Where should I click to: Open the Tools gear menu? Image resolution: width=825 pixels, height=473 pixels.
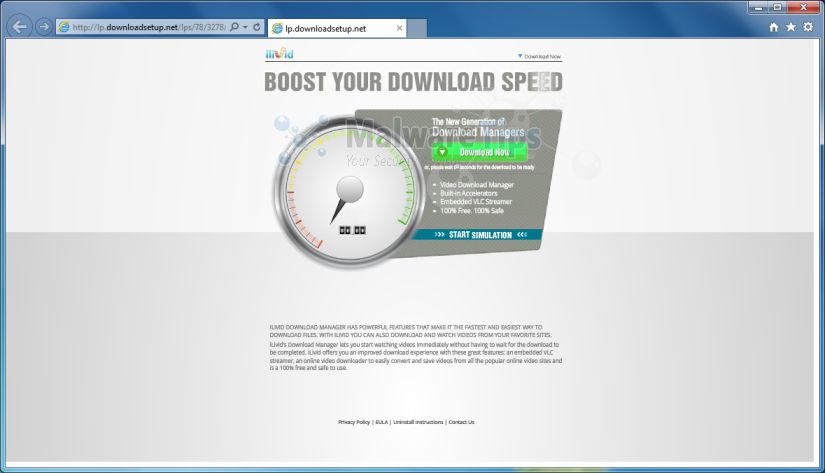click(x=808, y=27)
